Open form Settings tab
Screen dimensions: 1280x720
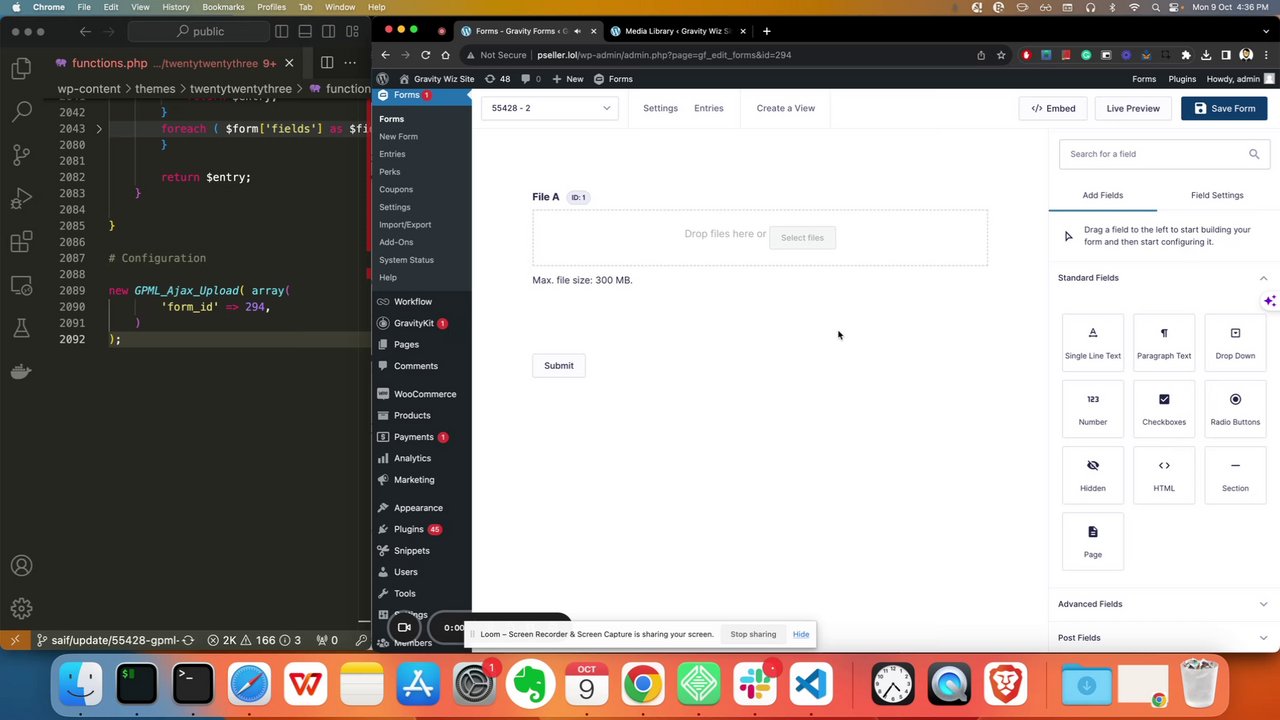(x=660, y=108)
